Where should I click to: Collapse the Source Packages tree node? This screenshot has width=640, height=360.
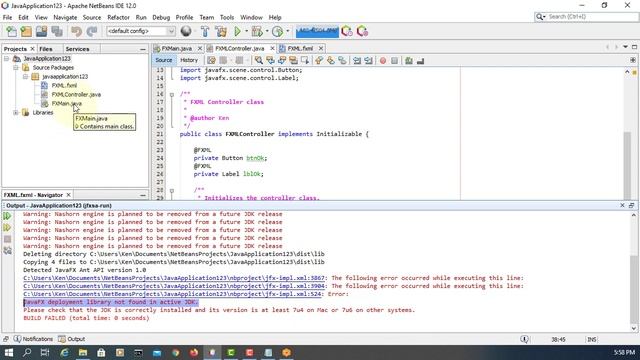(x=16, y=68)
